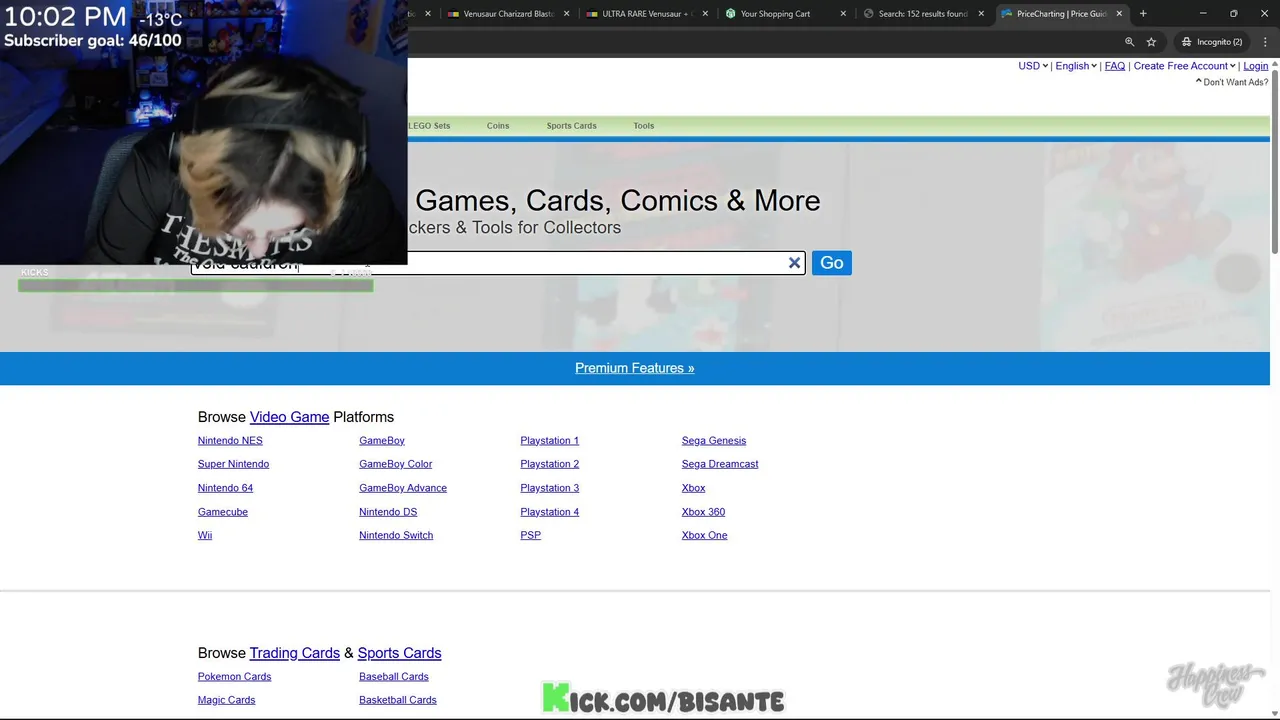Click the Don't Want Ads? expander
The height and width of the screenshot is (720, 1280).
point(1232,82)
